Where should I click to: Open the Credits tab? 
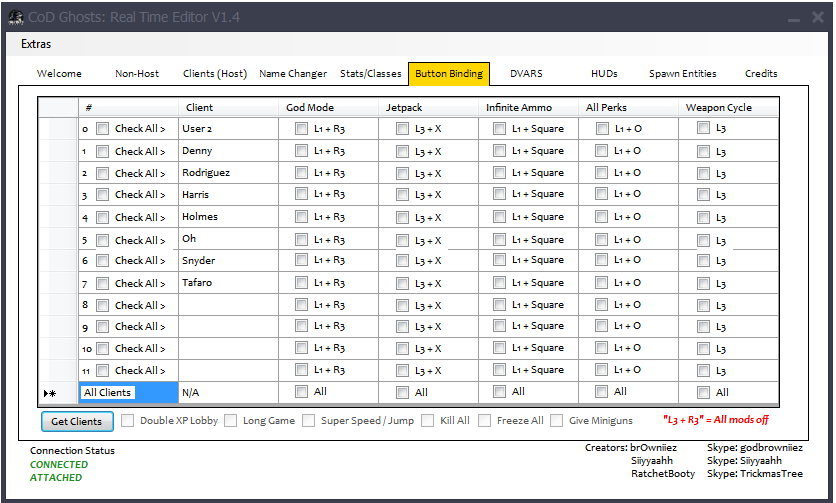coord(761,74)
